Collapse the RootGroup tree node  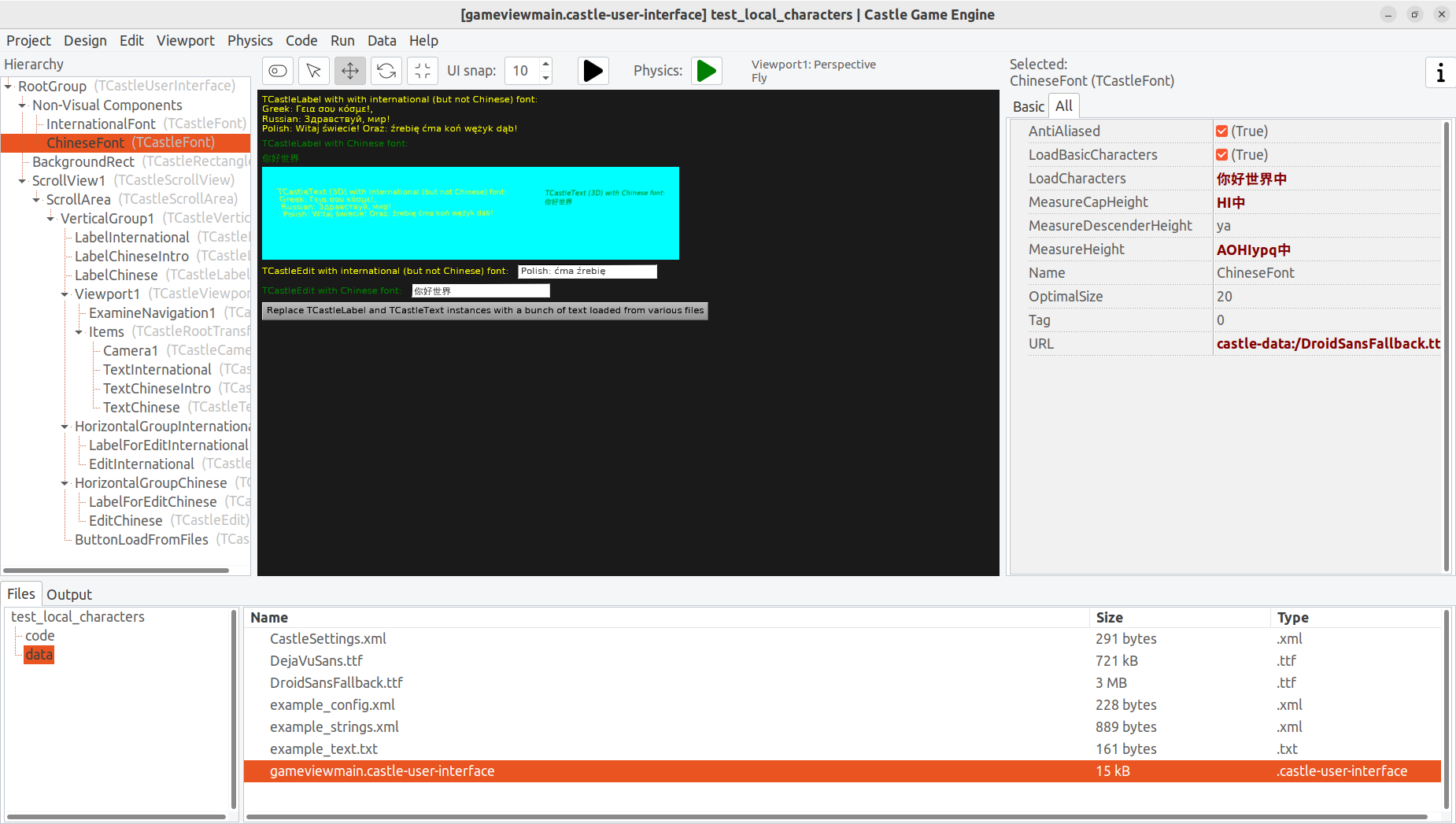(x=9, y=86)
